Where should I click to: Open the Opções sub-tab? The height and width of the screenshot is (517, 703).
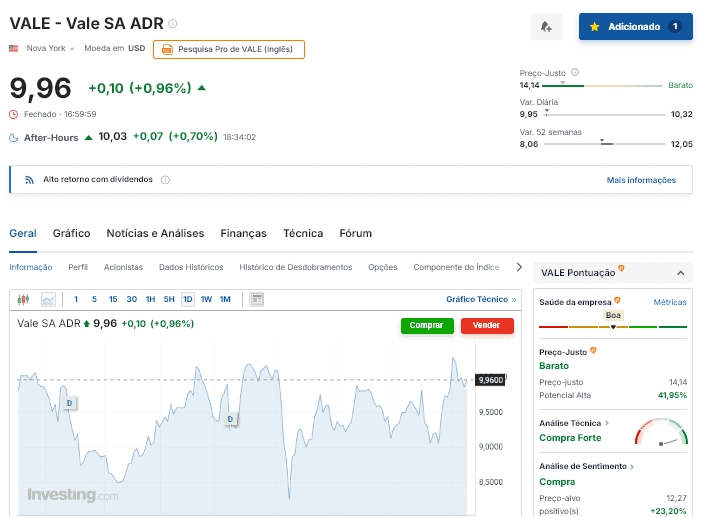coord(382,267)
